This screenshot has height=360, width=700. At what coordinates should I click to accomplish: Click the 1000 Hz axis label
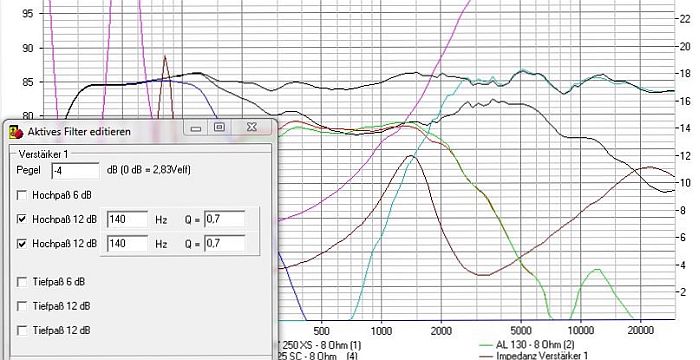(381, 331)
